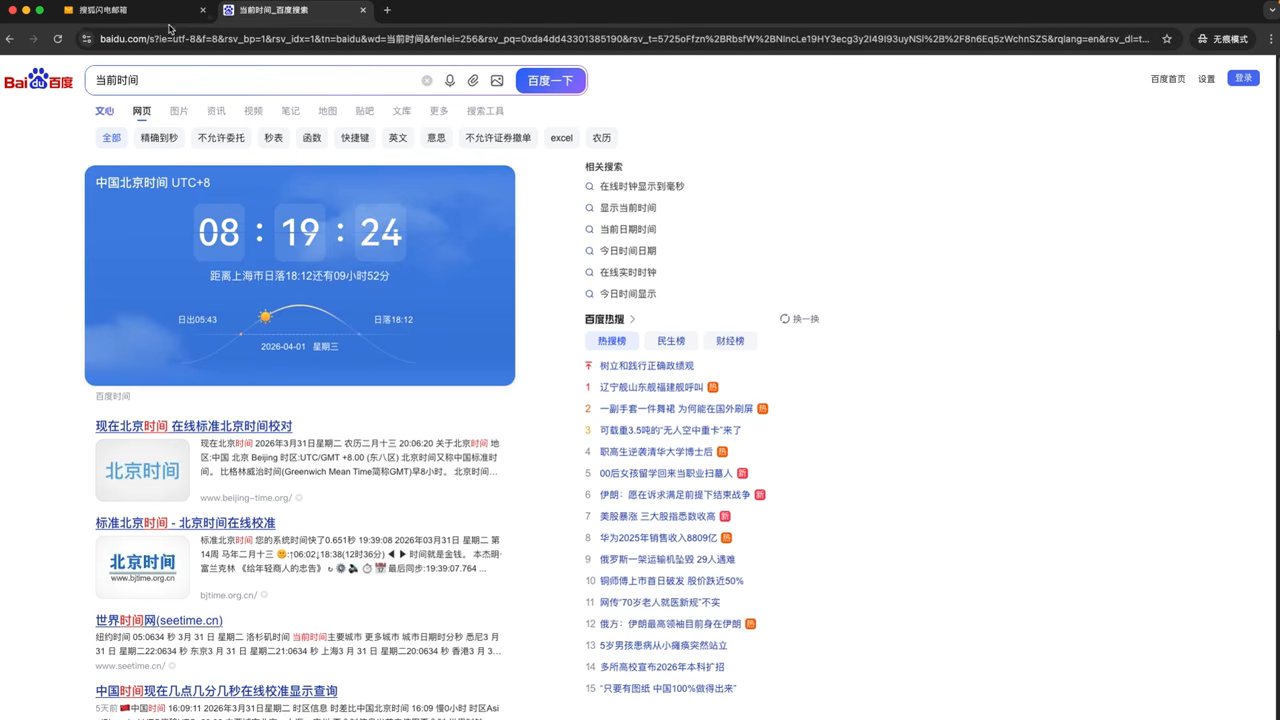Close the 搜狐闪电邮箱 tab
Viewport: 1280px width, 720px height.
pos(203,10)
